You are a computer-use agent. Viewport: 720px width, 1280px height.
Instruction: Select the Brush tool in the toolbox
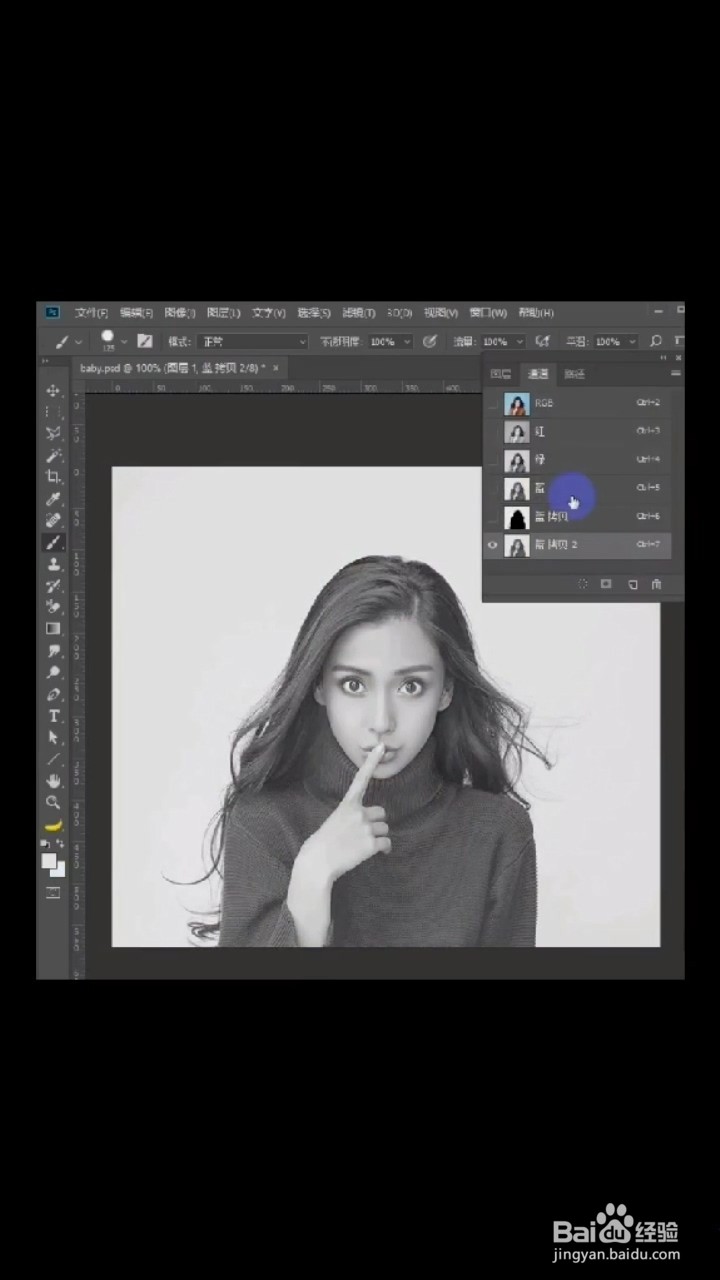[53, 542]
